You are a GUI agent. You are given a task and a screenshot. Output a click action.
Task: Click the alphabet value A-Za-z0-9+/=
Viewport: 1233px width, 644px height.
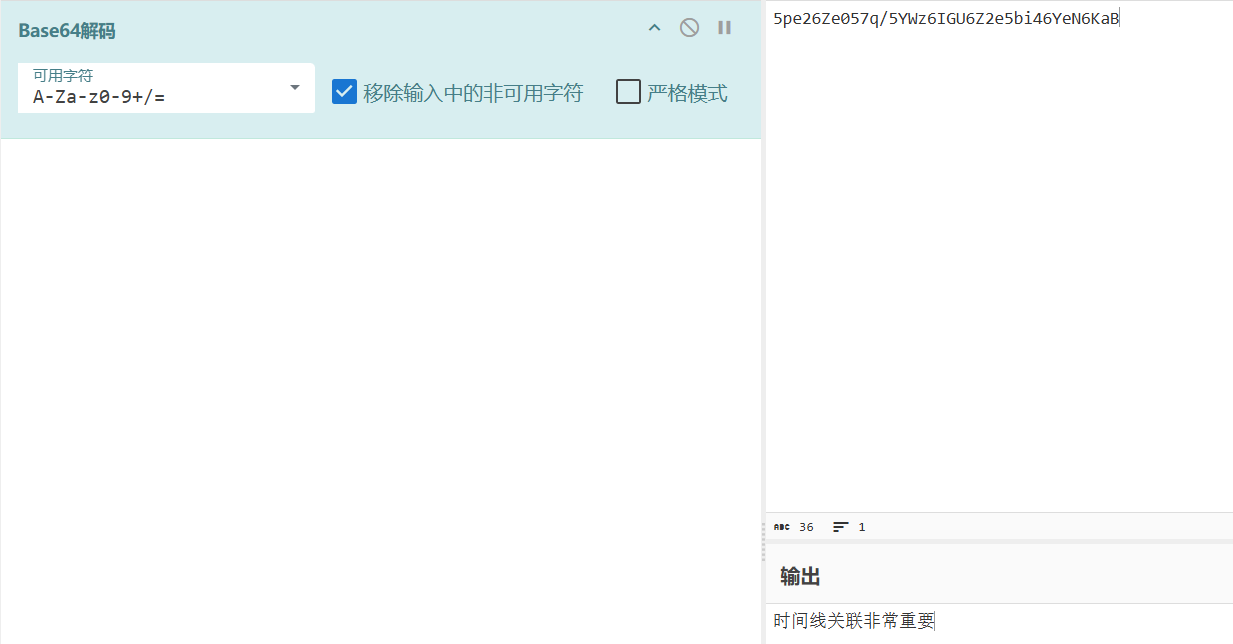(99, 97)
